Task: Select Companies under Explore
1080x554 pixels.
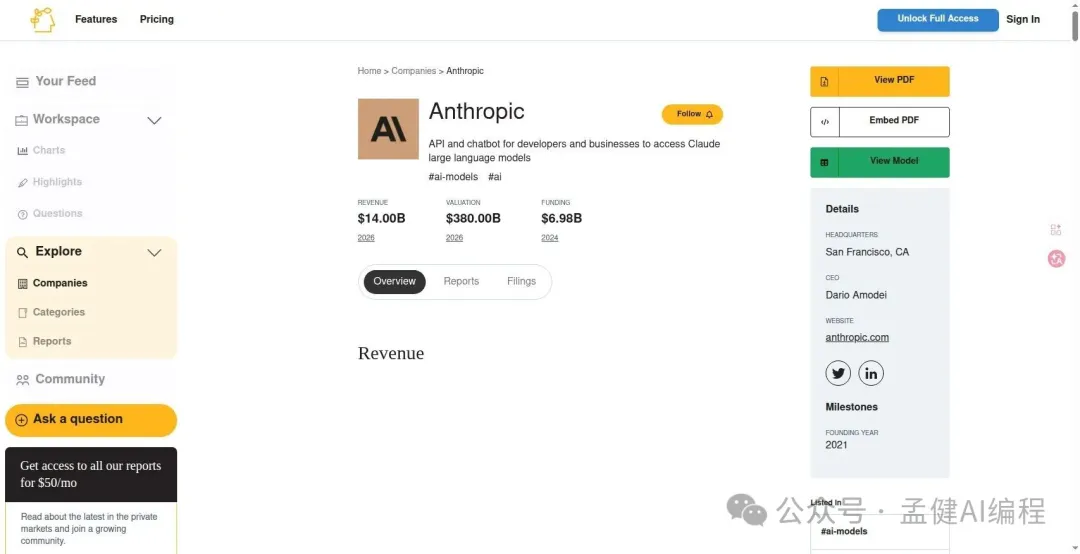Action: tap(60, 283)
